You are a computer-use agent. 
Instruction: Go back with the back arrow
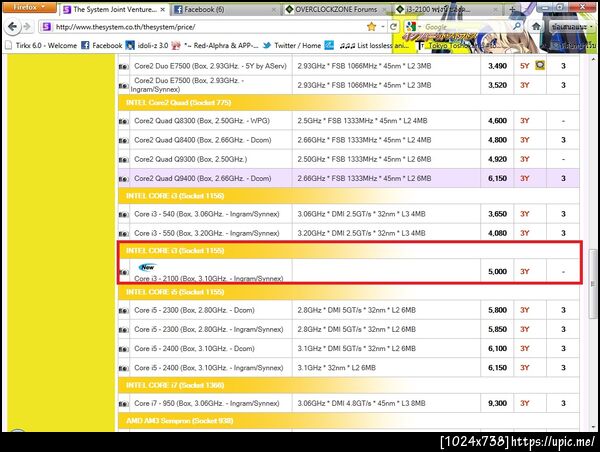[x=13, y=26]
